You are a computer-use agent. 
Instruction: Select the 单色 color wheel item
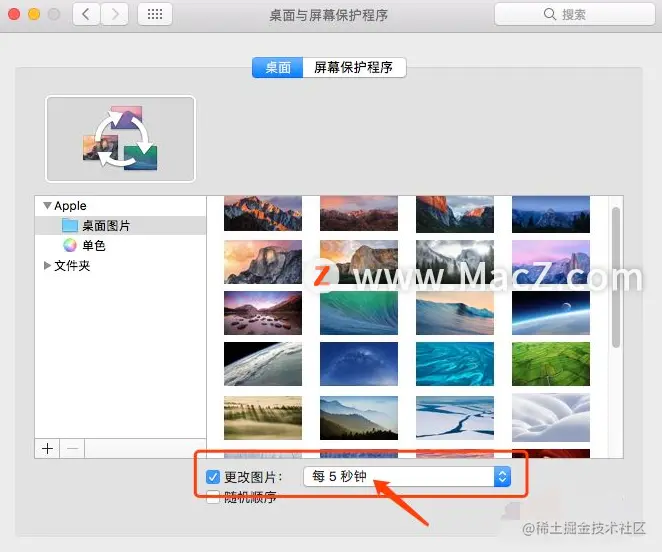tap(70, 245)
